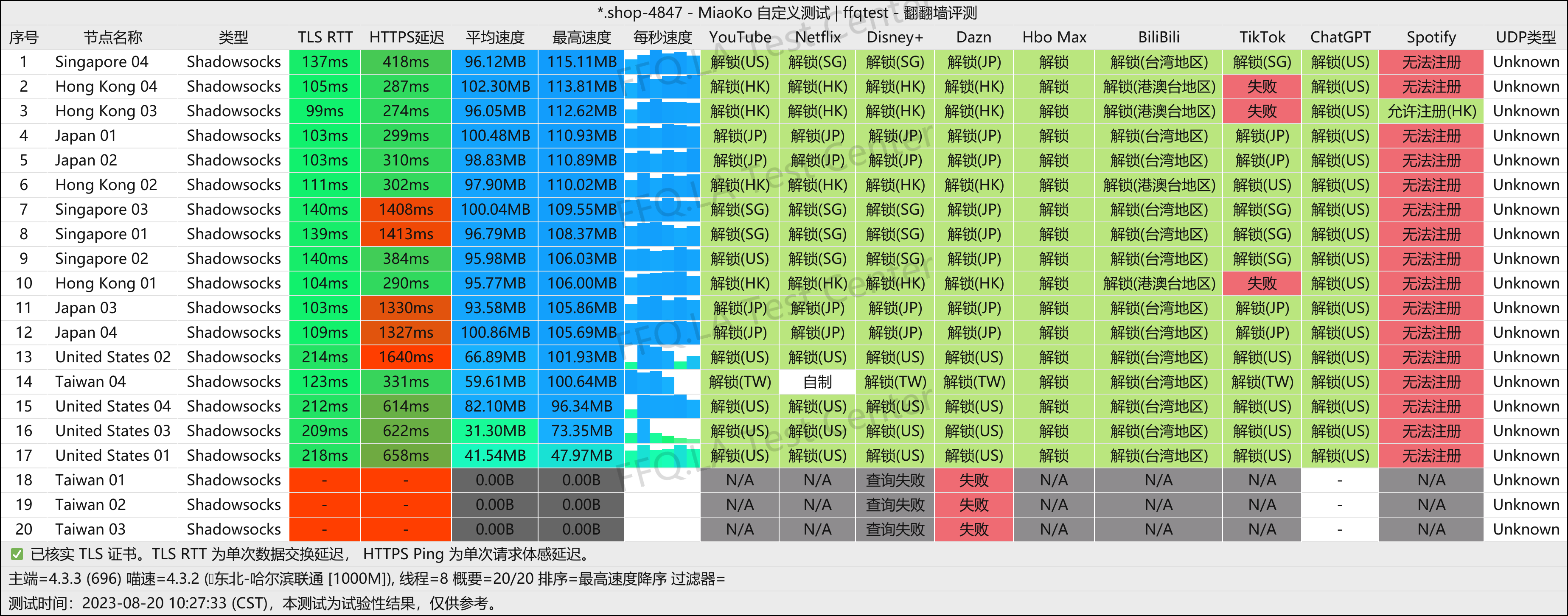Viewport: 1568px width, 616px height.
Task: Click the 1408ms HTTPS latency cell
Action: pos(406,210)
